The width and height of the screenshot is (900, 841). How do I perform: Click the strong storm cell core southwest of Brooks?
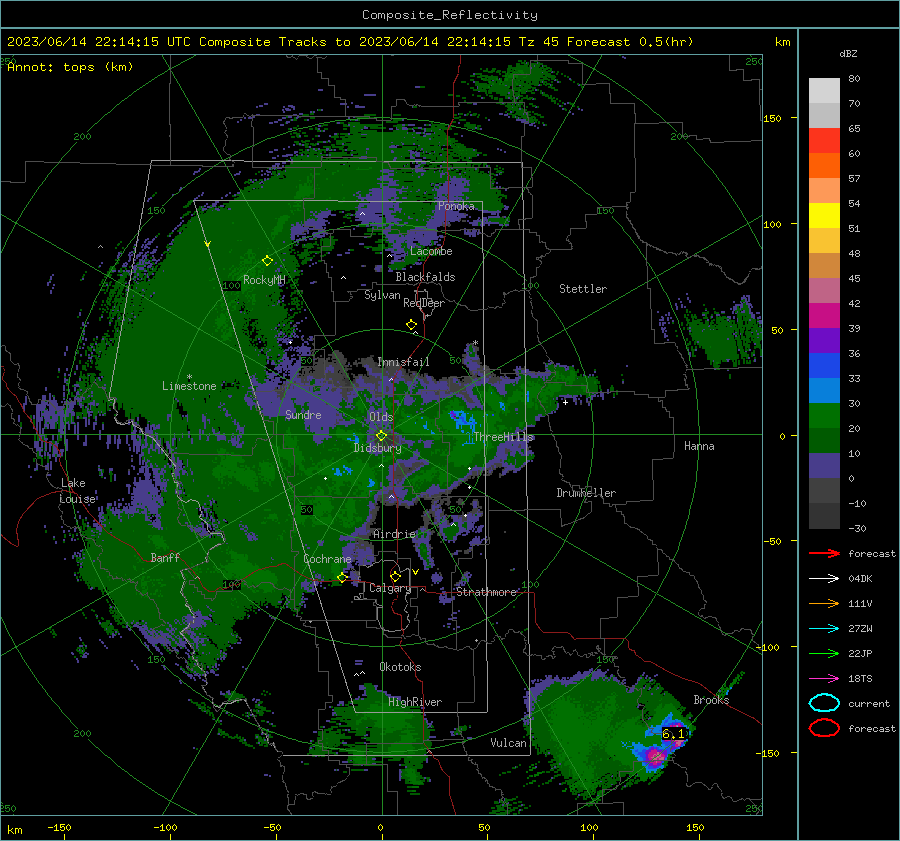tap(654, 755)
